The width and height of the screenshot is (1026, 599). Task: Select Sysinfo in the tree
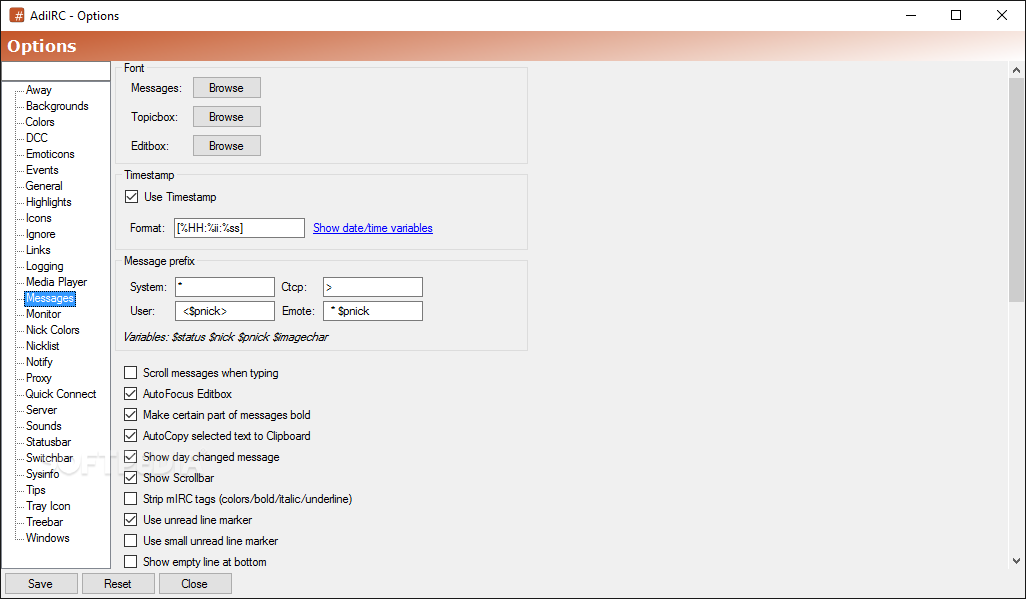coord(43,474)
